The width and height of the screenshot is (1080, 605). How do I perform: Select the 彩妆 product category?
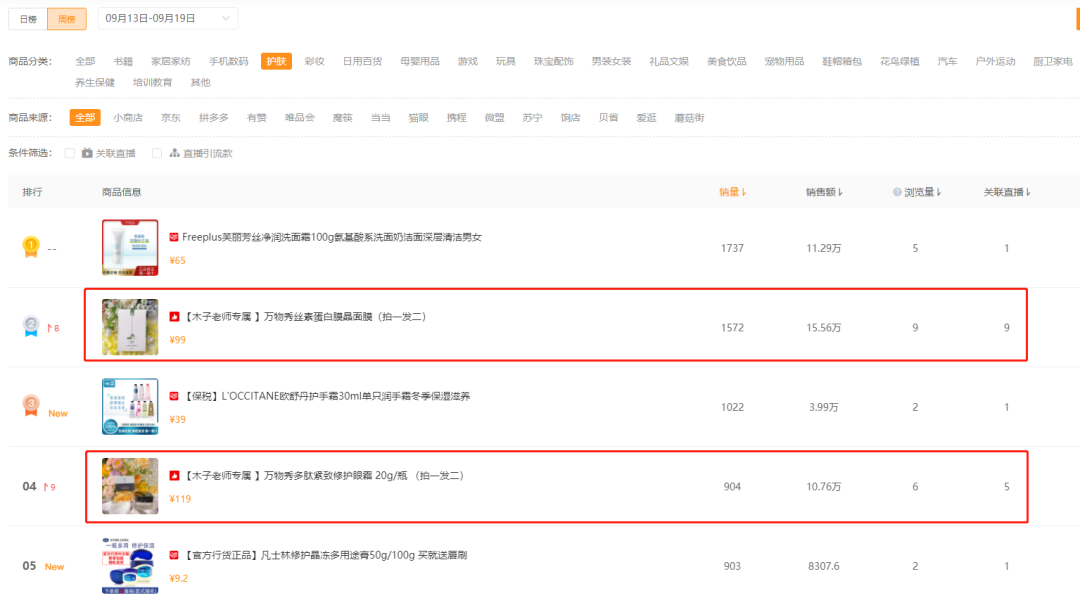point(314,61)
